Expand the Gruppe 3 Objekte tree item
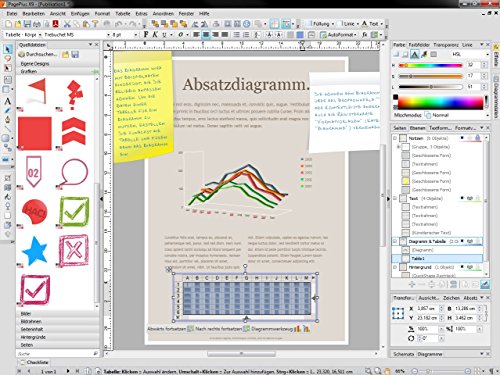Screen dimensions: 500x375 click(x=398, y=147)
